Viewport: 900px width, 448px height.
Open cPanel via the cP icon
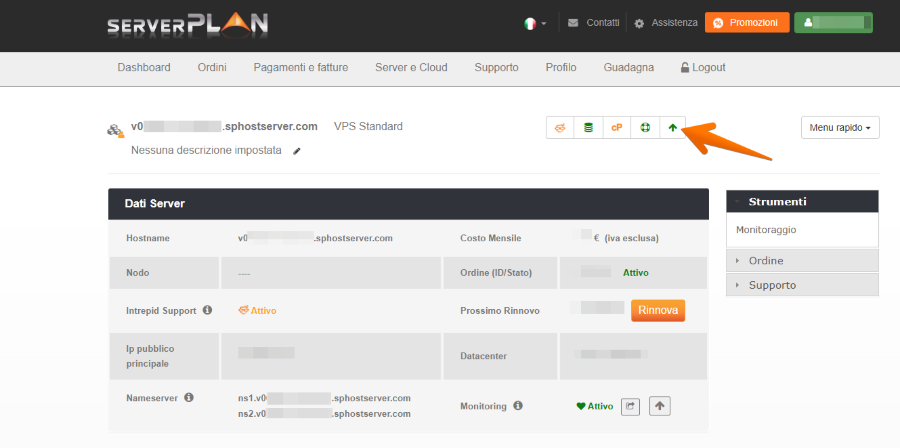(x=617, y=128)
